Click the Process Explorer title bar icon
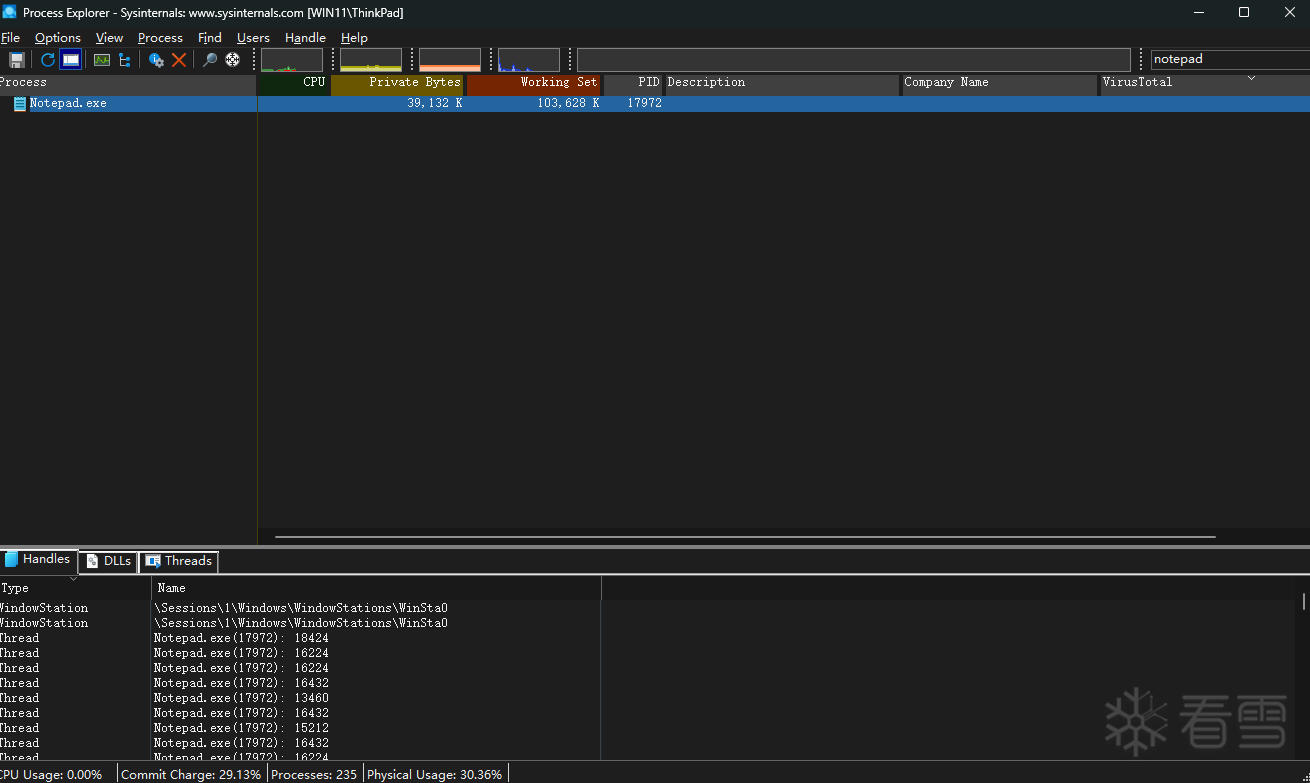The width and height of the screenshot is (1310, 783). click(x=10, y=12)
